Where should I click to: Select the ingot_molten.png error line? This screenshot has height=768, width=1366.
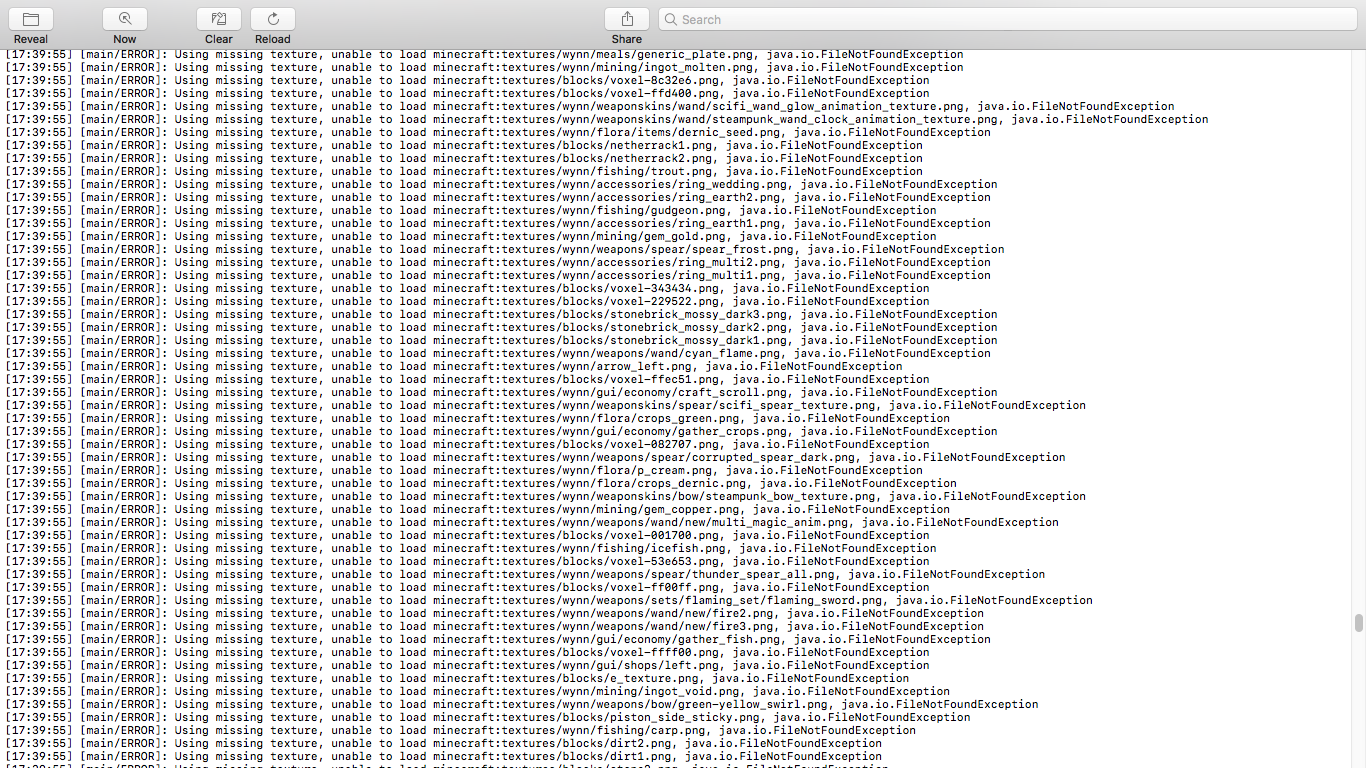coord(484,68)
